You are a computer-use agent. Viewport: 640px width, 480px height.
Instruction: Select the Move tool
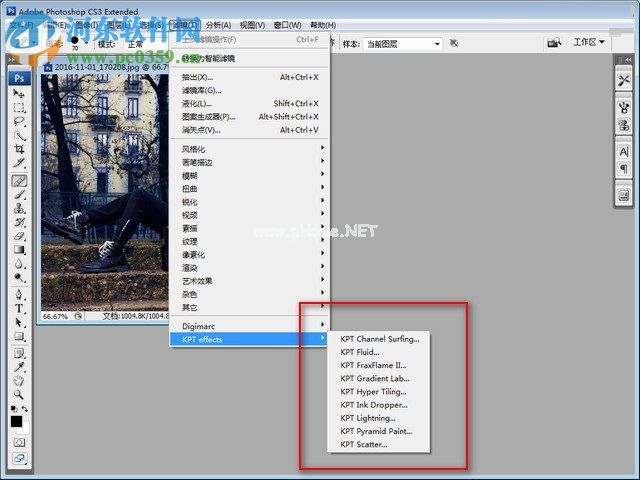(x=19, y=93)
